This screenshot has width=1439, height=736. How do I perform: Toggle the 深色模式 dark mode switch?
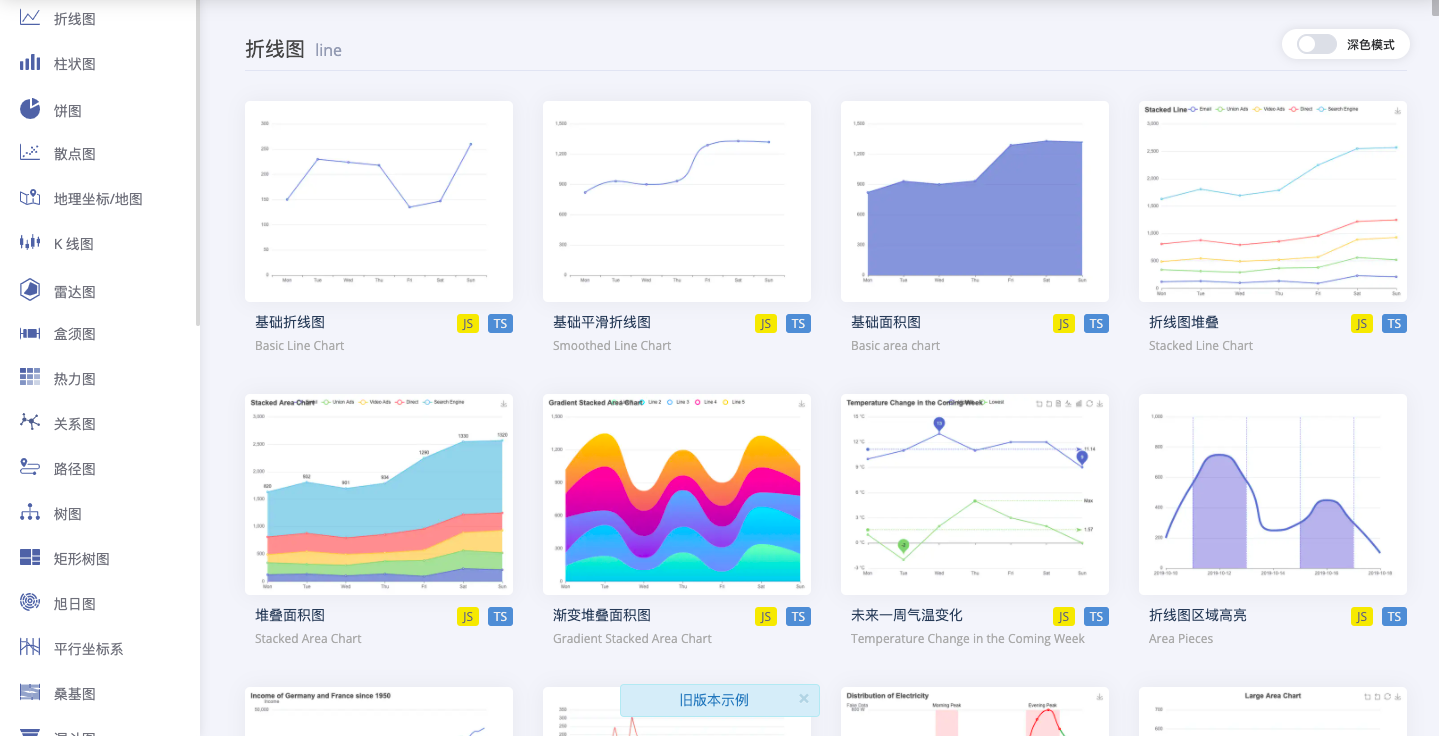(x=1316, y=44)
